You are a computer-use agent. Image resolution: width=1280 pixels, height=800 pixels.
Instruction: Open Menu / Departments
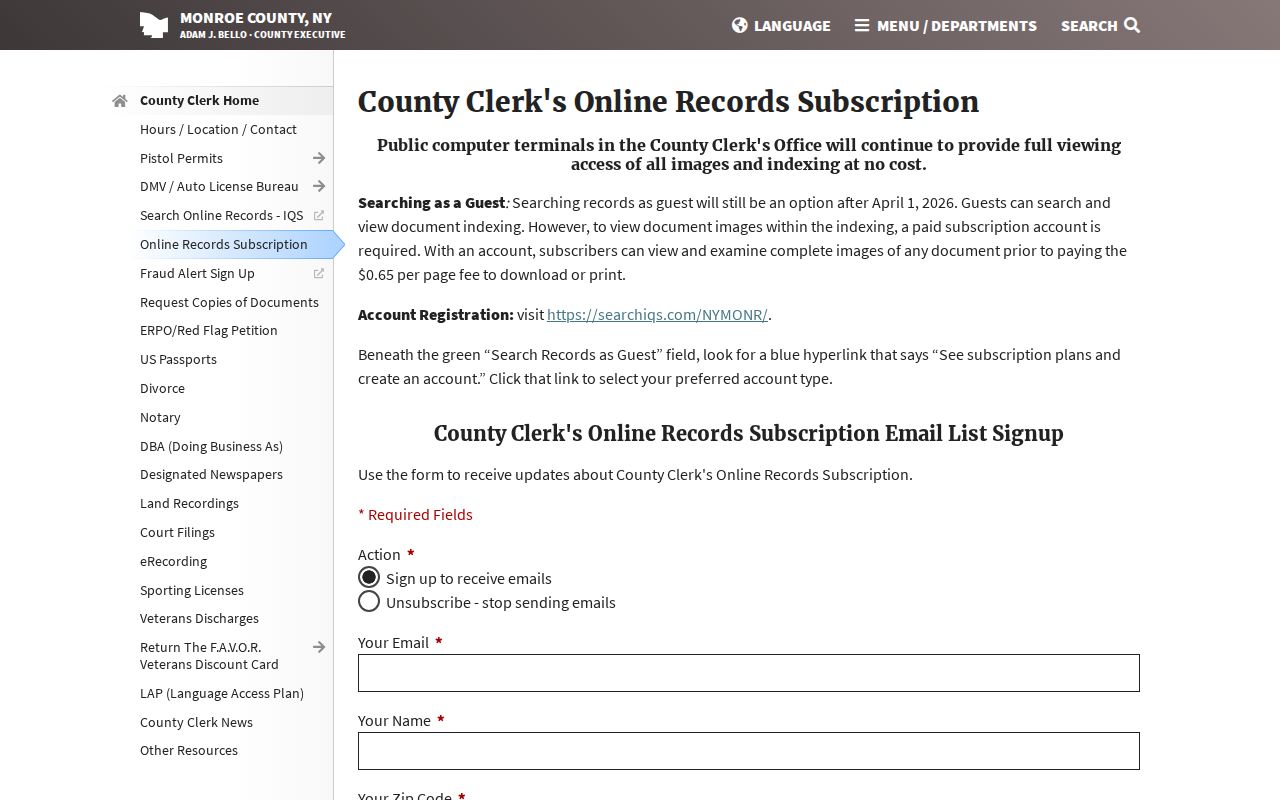(x=946, y=25)
